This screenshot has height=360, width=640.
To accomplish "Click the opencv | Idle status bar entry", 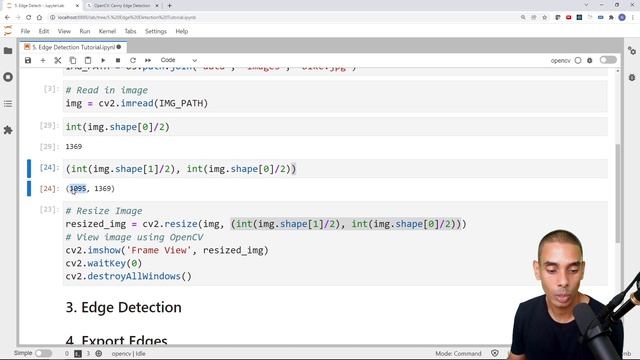I will (x=128, y=354).
